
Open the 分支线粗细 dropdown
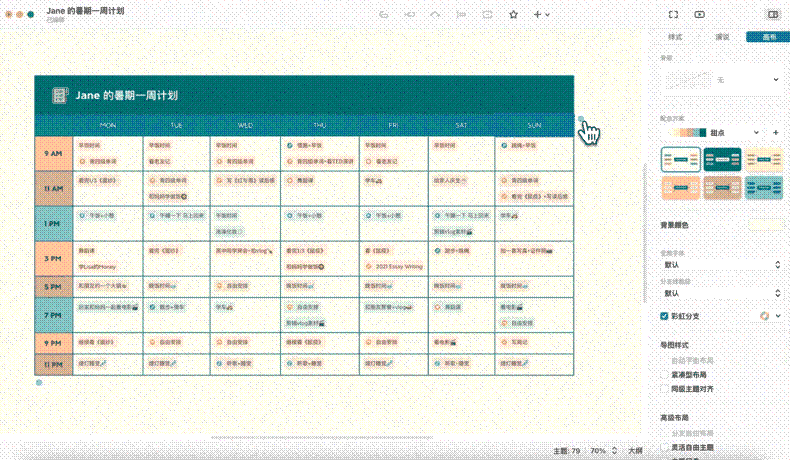pos(720,293)
